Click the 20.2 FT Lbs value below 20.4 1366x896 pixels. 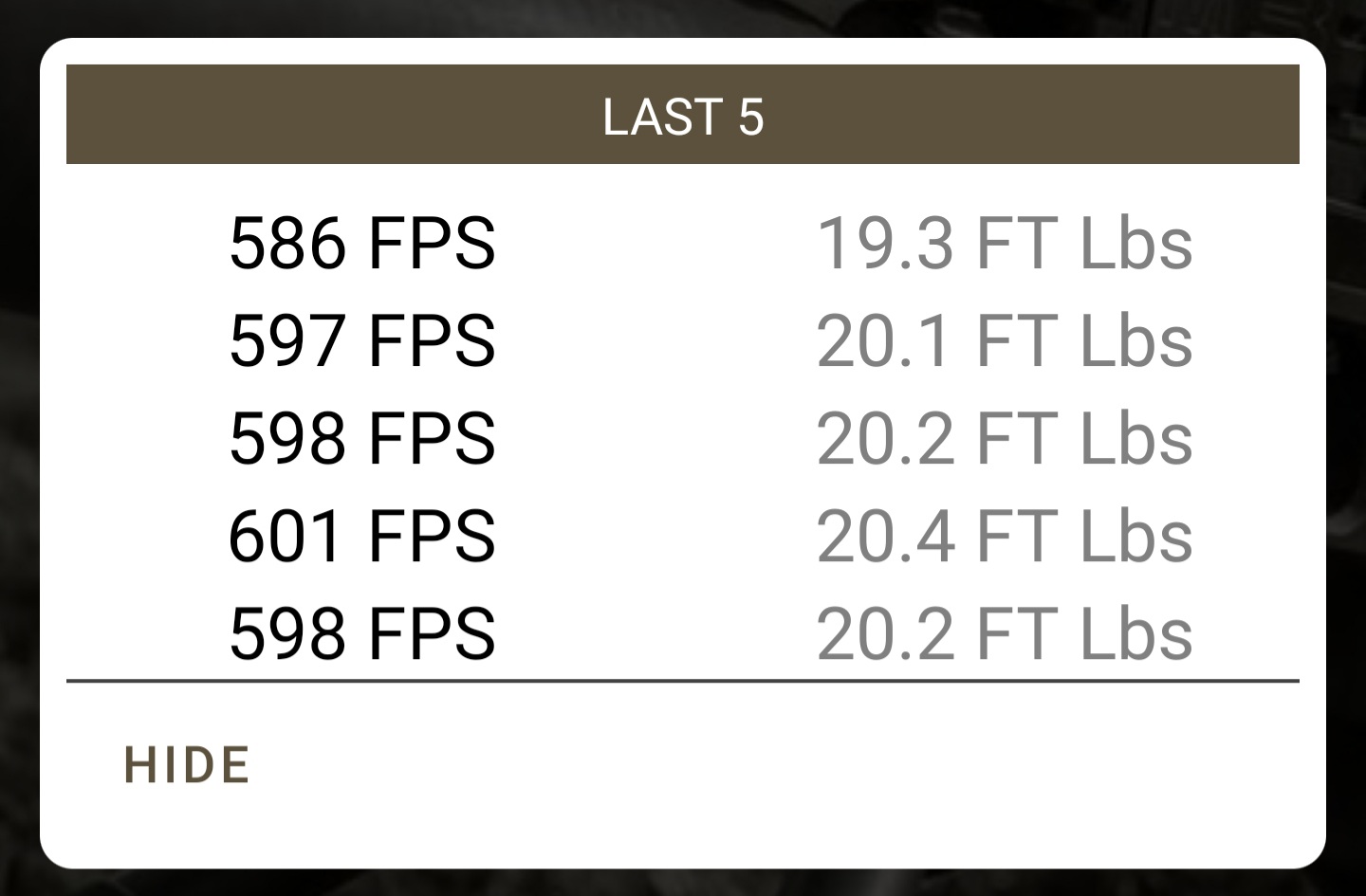coord(1005,634)
